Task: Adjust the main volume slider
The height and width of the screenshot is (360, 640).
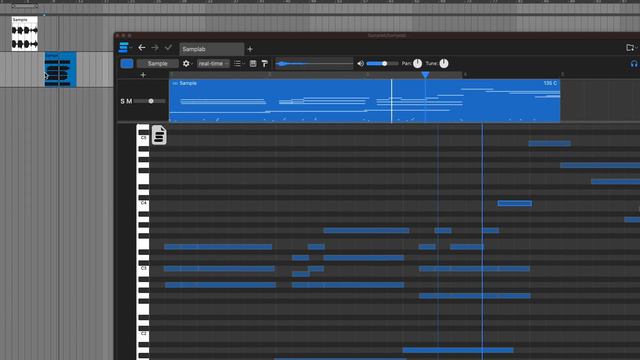Action: [382, 64]
